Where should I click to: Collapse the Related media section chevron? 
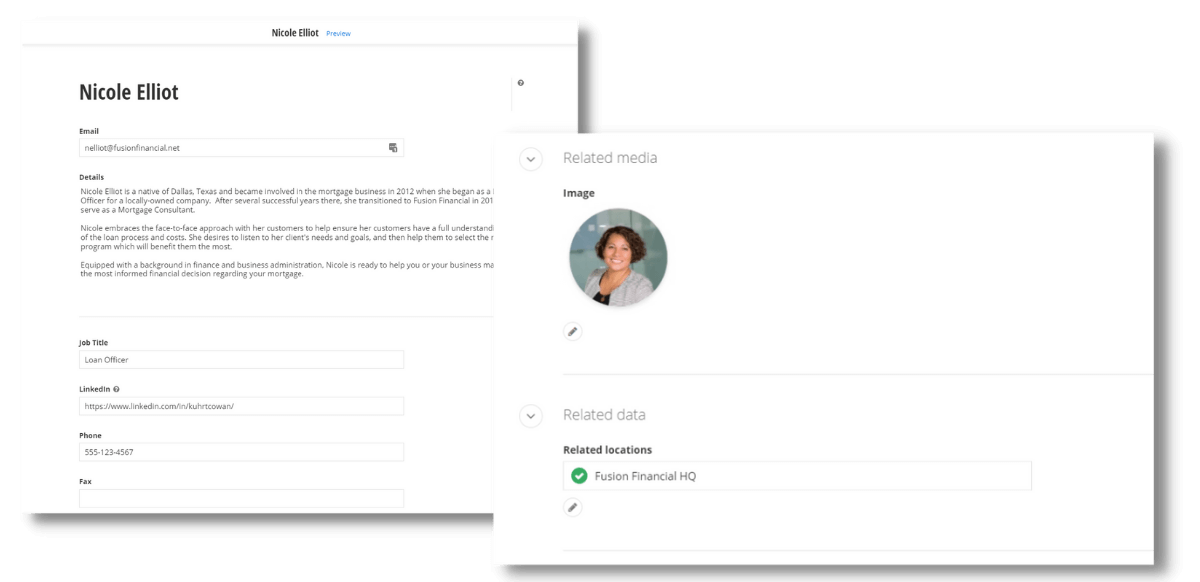531,159
